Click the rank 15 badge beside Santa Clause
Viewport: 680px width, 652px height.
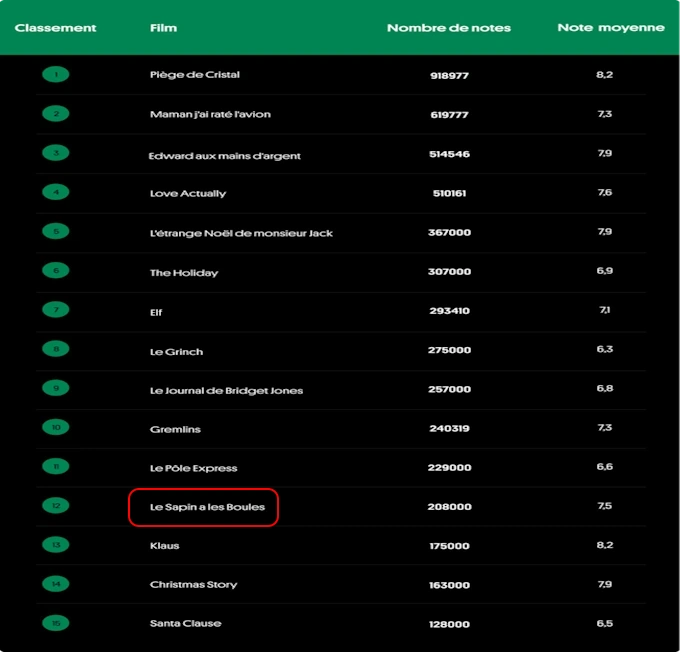point(56,623)
